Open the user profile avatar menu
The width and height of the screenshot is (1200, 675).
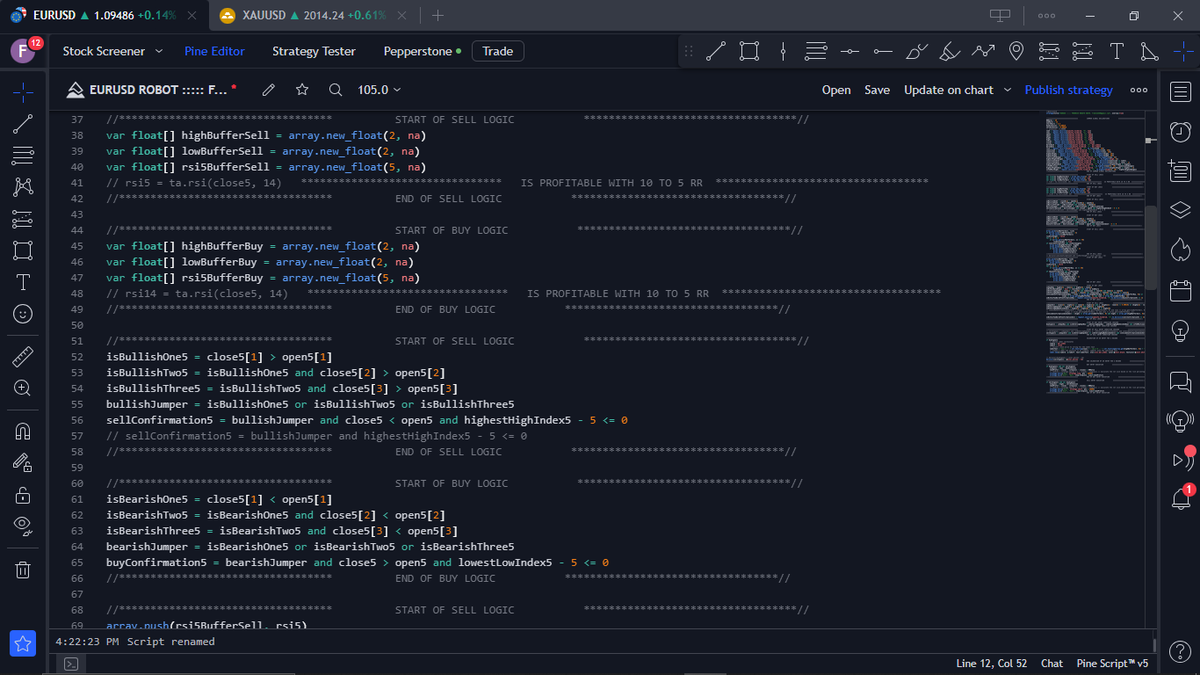click(23, 51)
